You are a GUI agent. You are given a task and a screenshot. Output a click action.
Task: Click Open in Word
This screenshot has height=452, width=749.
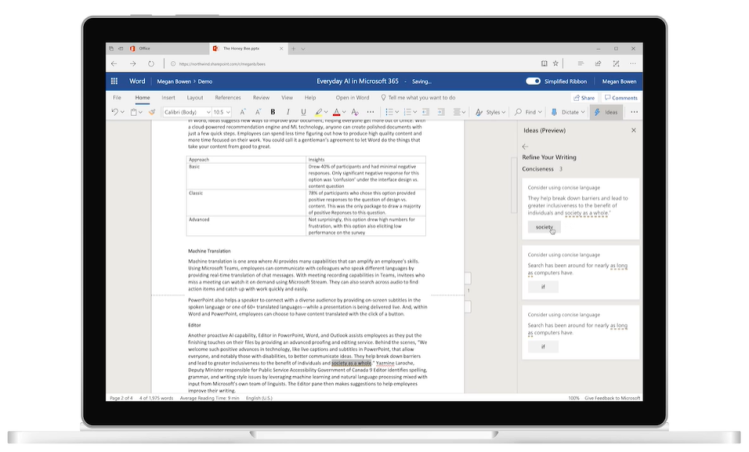pyautogui.click(x=352, y=97)
